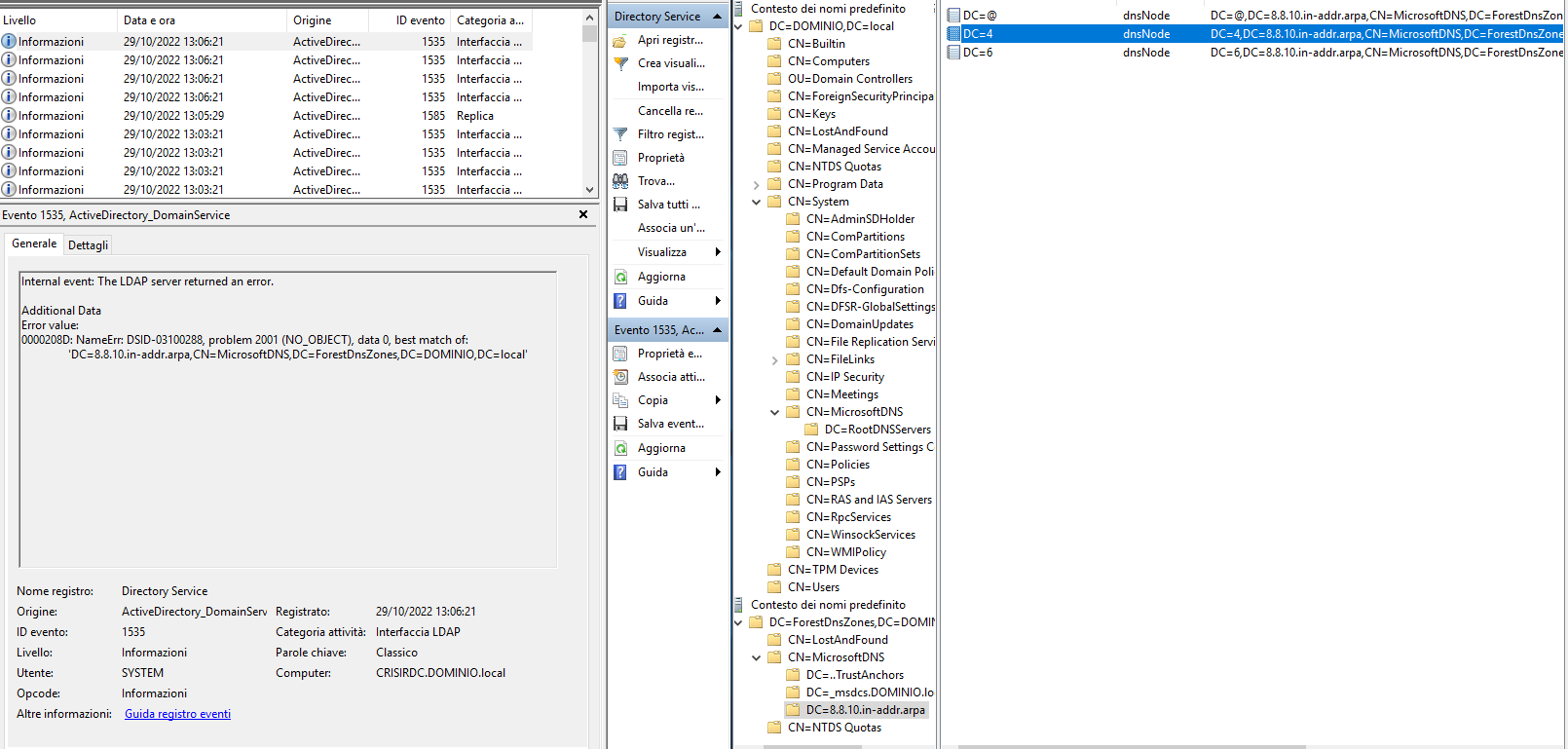Open the Copia submenu arrow
1568x749 pixels.
point(719,400)
